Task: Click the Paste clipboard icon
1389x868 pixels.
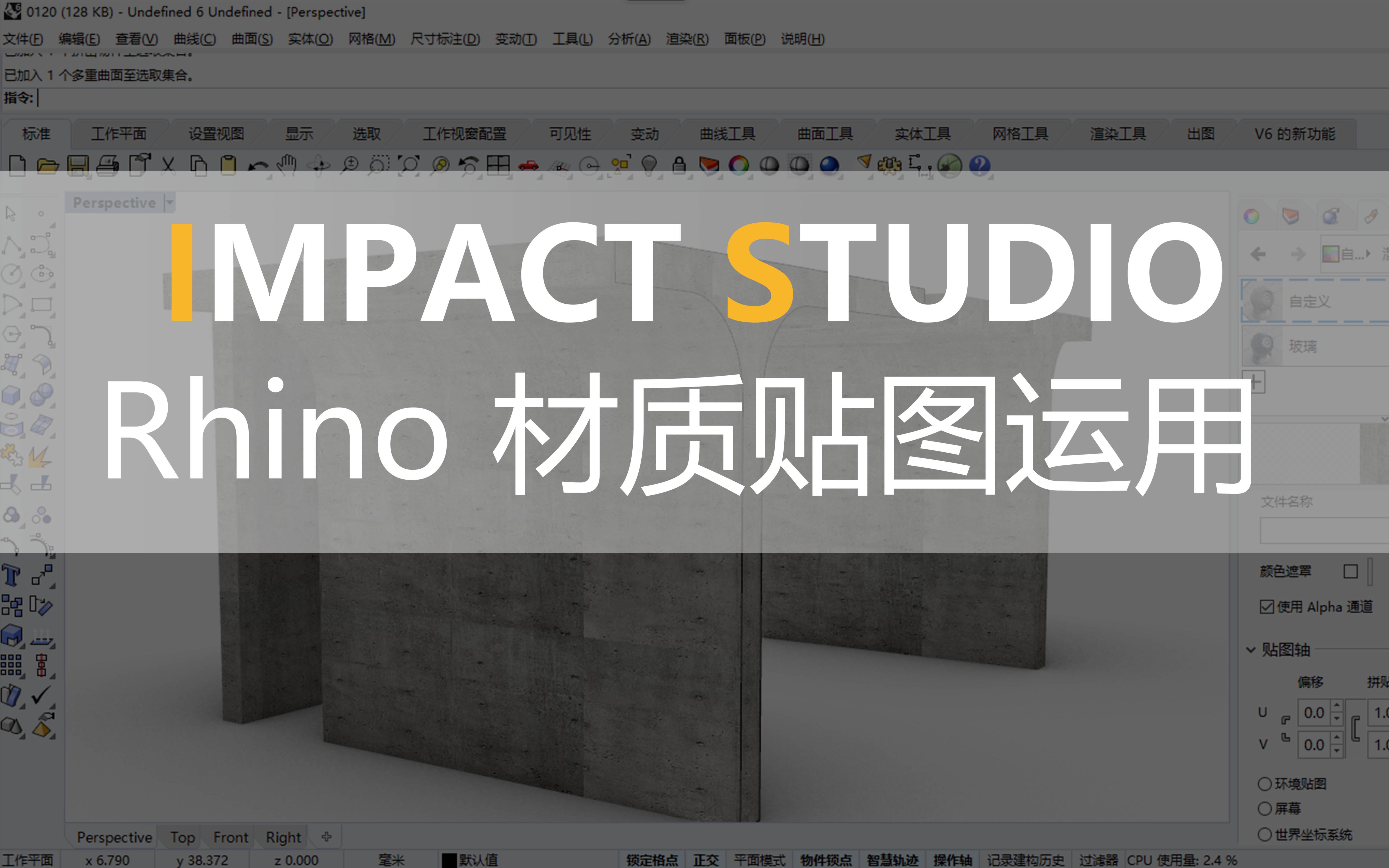Action: 229,165
